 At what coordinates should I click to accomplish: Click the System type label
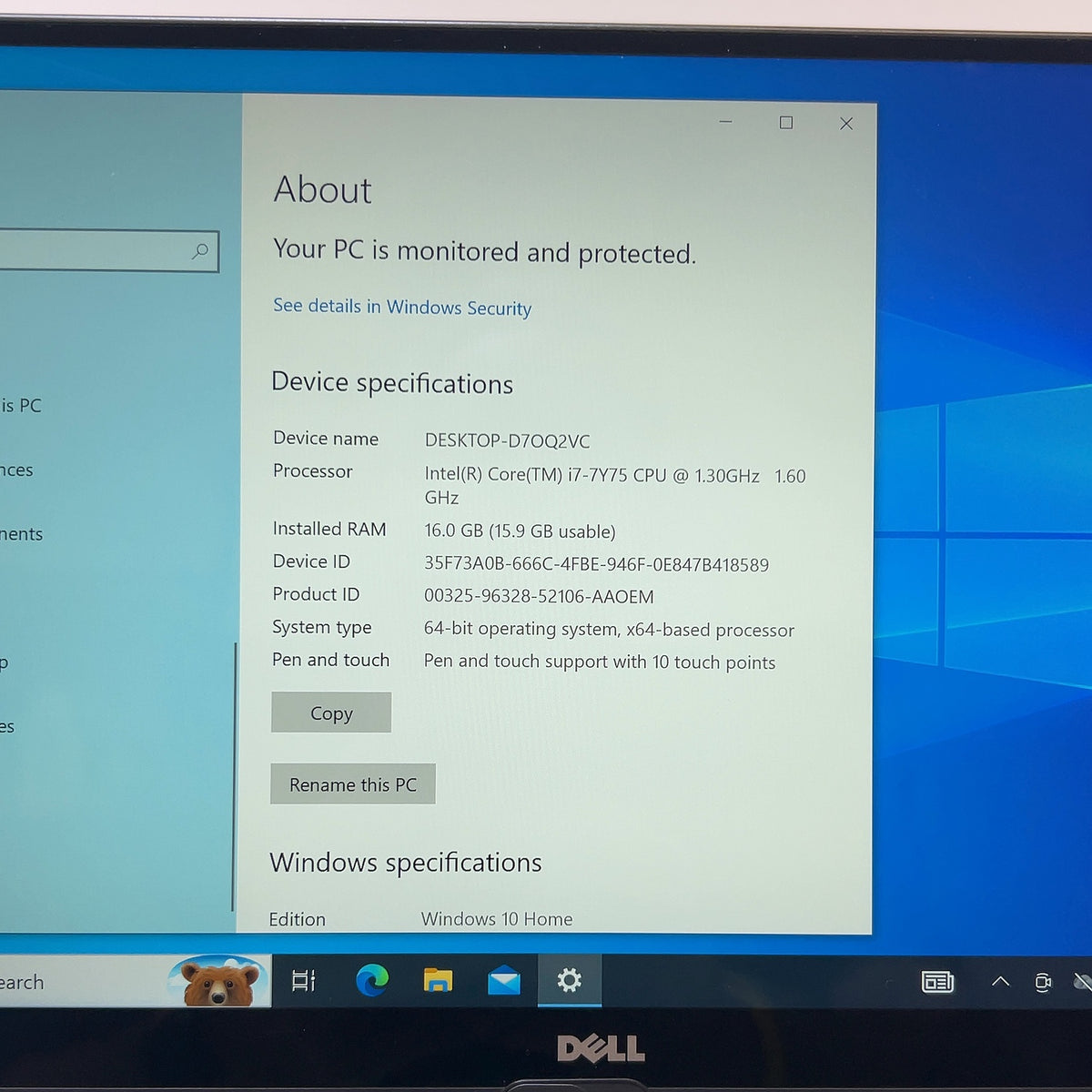[x=322, y=627]
